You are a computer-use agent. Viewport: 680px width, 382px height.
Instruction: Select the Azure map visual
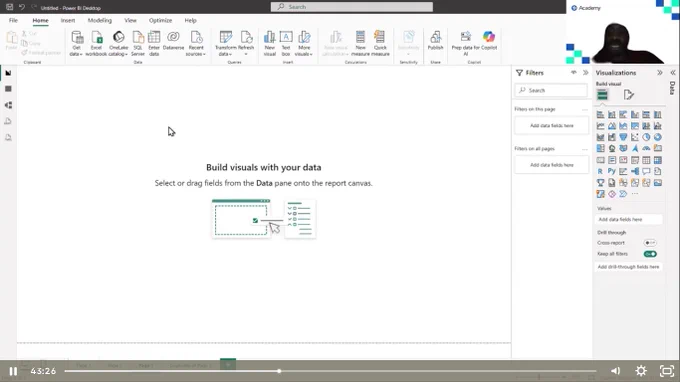[635, 148]
